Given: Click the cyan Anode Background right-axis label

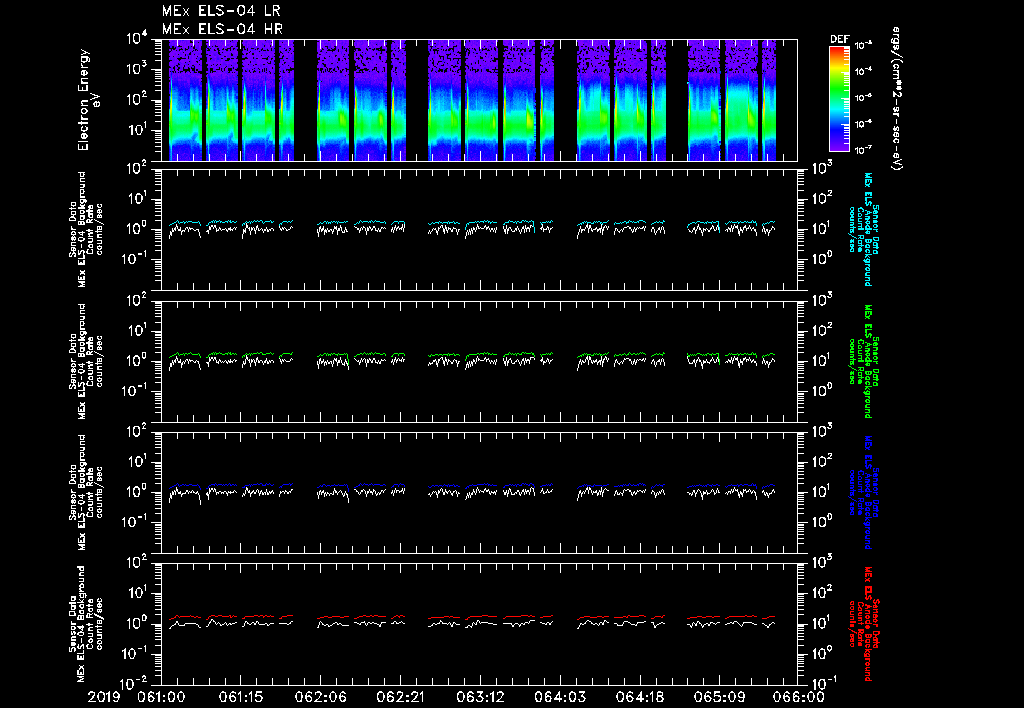Looking at the screenshot, I should point(863,229).
